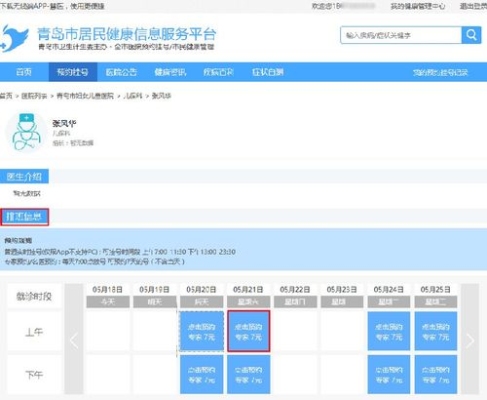Switch to the 医生介绍 section tab
The height and width of the screenshot is (400, 487).
tap(24, 176)
